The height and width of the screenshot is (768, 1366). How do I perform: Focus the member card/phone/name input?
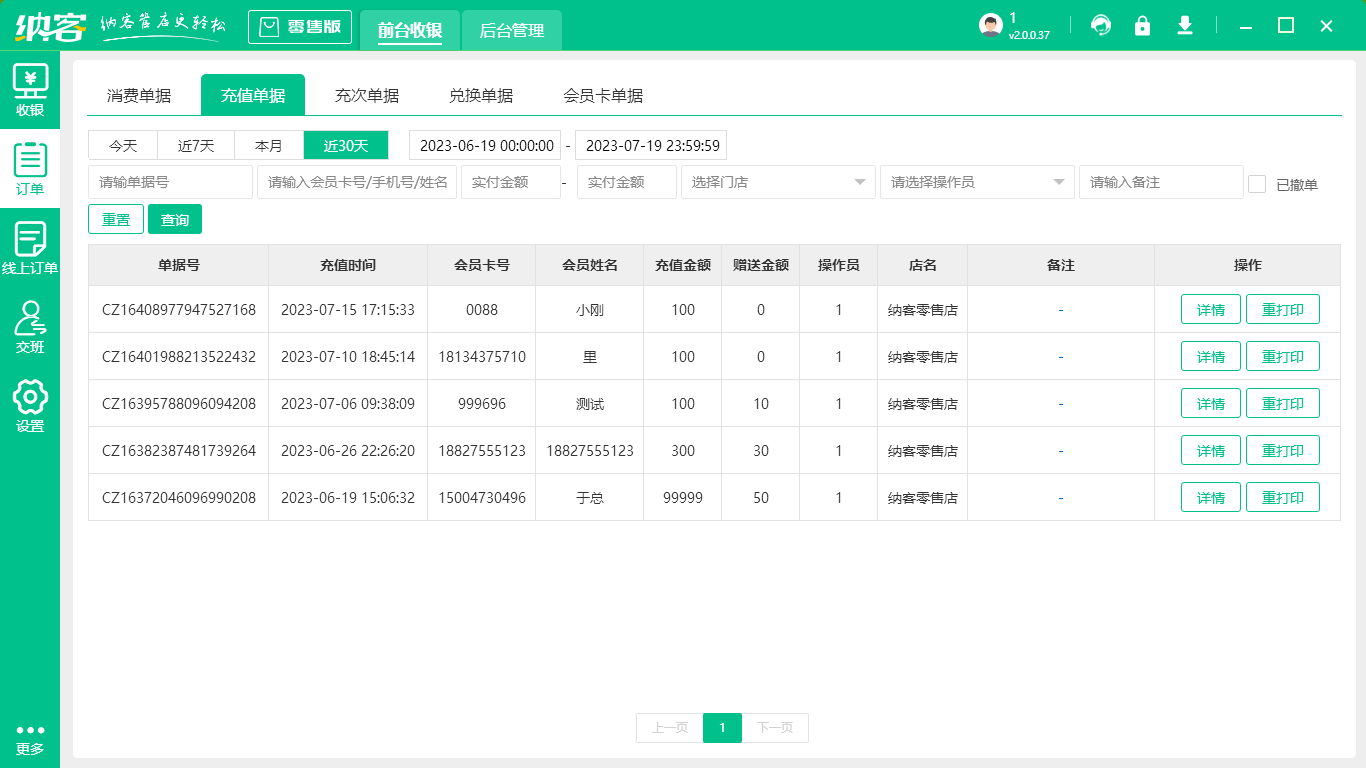click(357, 182)
